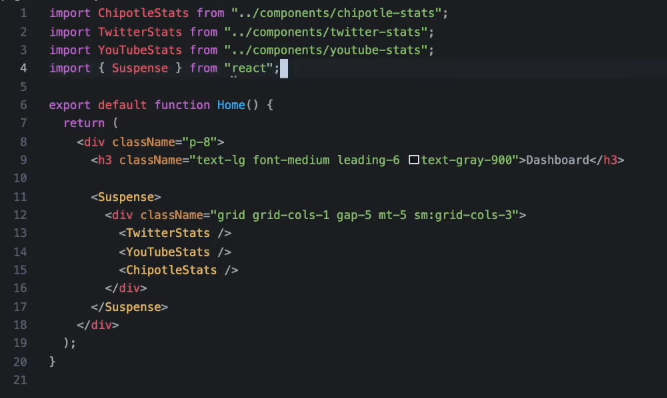Viewport: 667px width, 398px height.
Task: Click the "p-8" className value
Action: pos(200,142)
